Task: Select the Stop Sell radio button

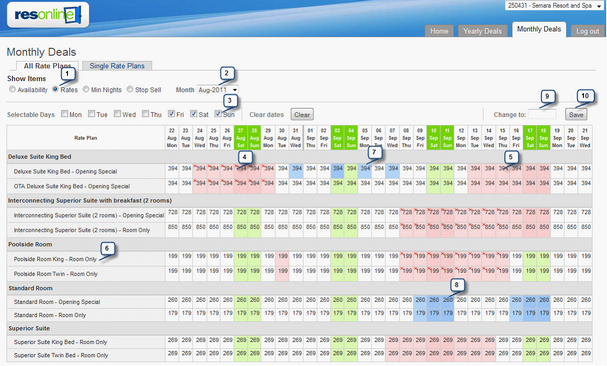Action: click(130, 89)
